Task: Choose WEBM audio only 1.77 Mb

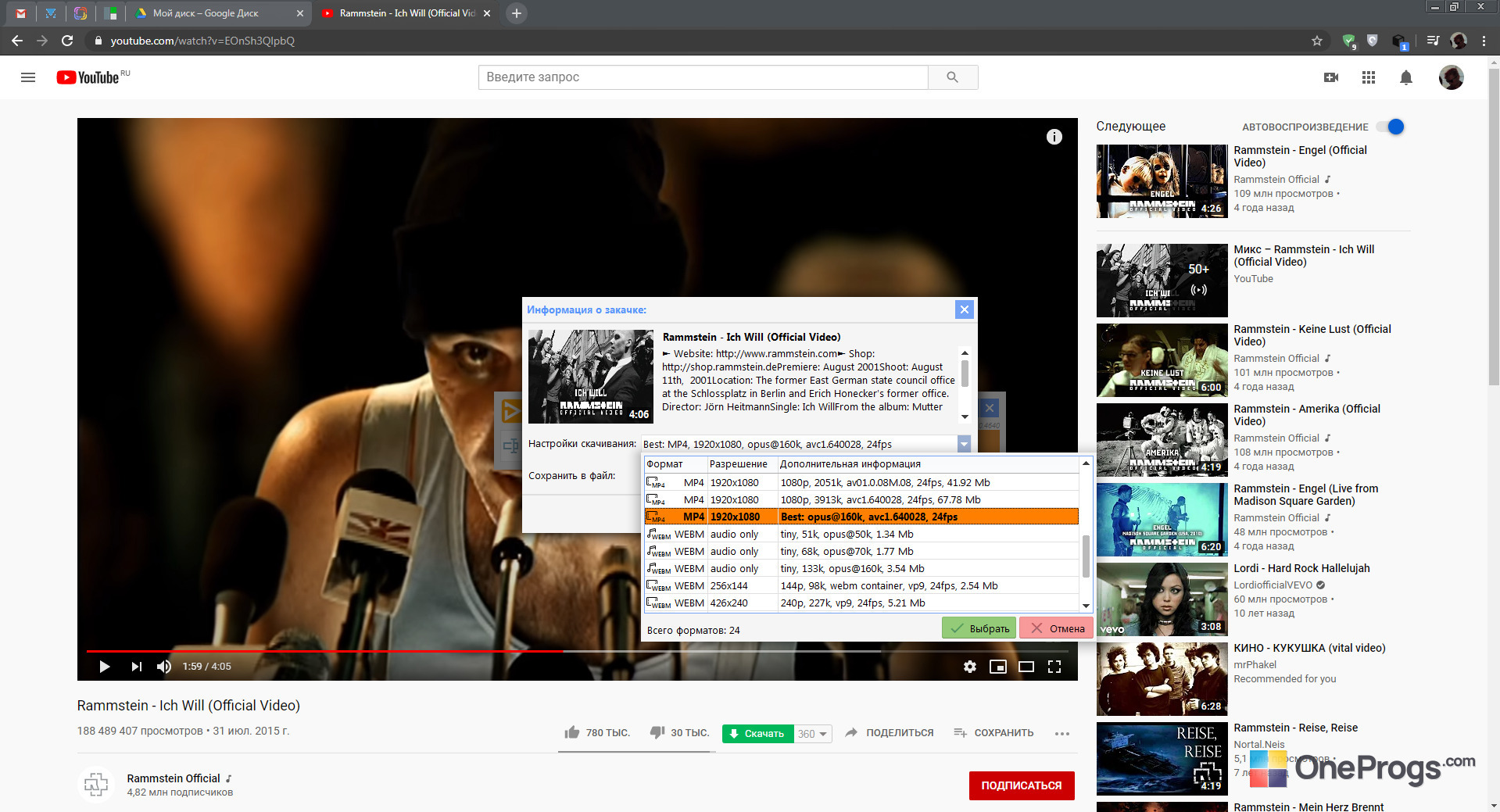Action: pyautogui.click(x=861, y=552)
